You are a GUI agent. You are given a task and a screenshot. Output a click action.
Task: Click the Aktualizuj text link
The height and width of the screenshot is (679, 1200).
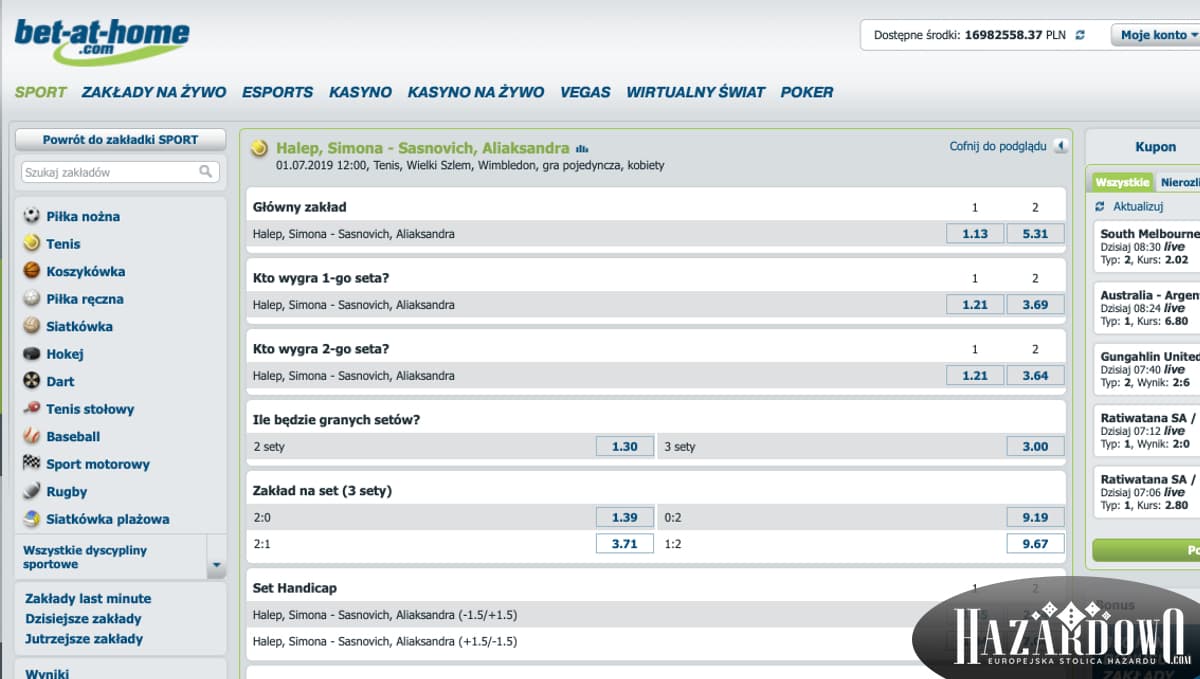(x=1138, y=206)
